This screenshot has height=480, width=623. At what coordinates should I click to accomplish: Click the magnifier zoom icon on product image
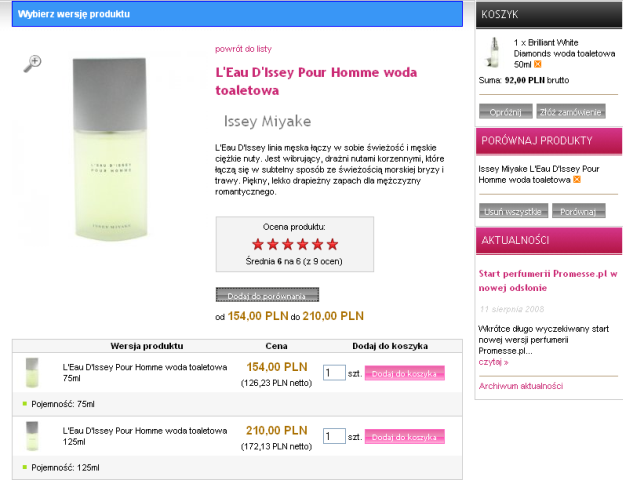click(x=33, y=63)
